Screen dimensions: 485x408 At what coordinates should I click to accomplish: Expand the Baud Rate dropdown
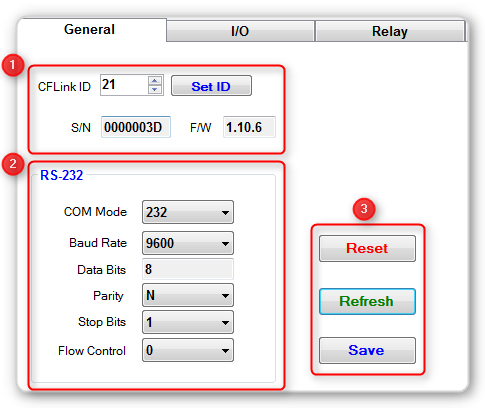(188, 243)
